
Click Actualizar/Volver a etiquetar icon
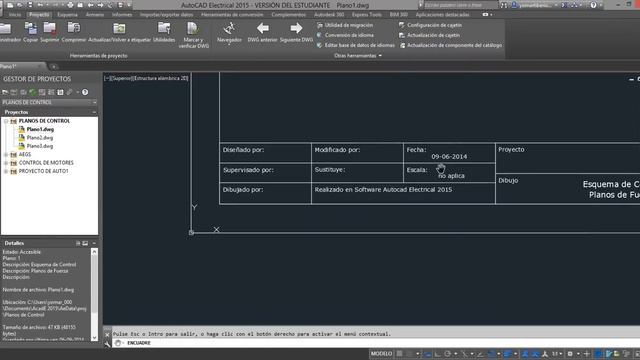119,29
